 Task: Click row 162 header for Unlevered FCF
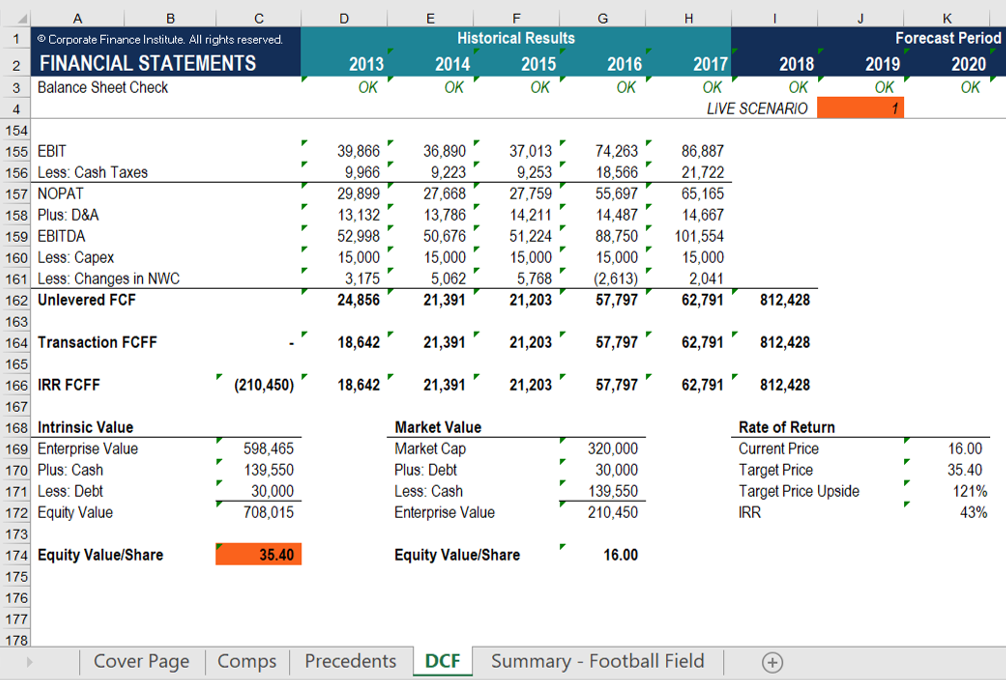click(x=16, y=299)
